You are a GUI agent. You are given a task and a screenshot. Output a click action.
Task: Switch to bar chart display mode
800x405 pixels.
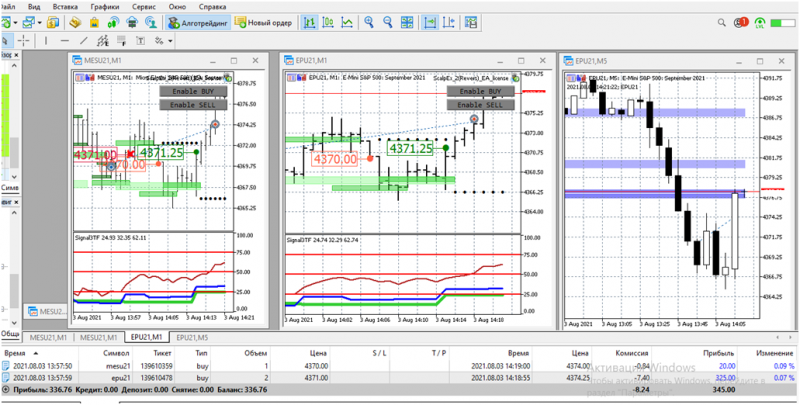[309, 22]
